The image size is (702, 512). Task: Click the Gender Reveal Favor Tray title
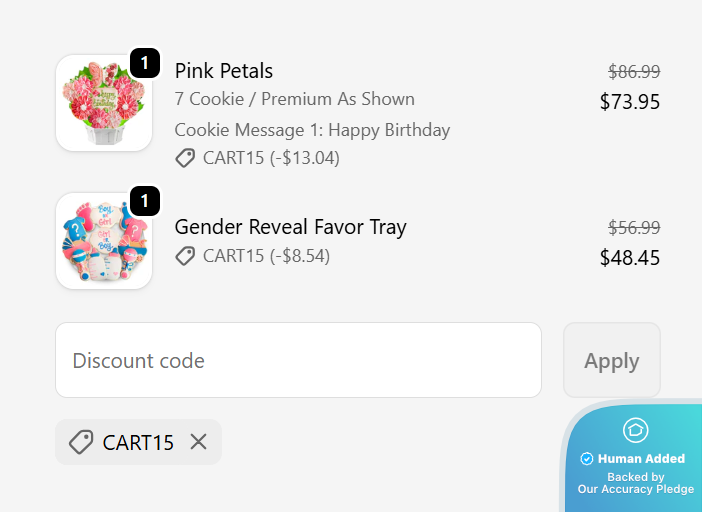click(x=291, y=226)
